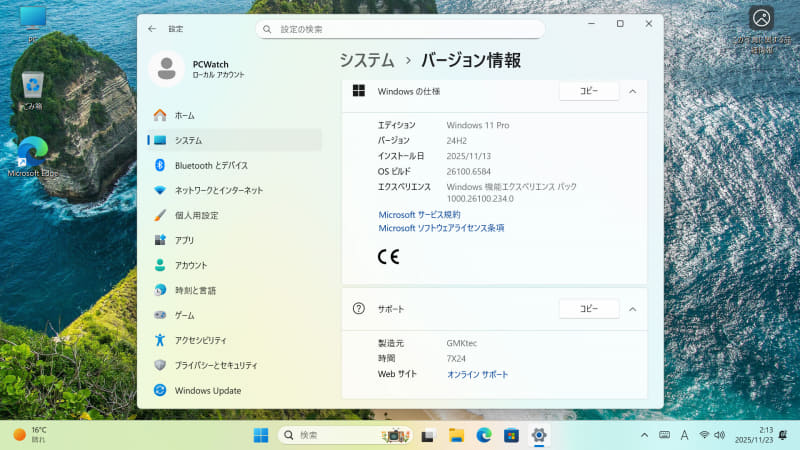The height and width of the screenshot is (450, 800).
Task: Copy the サポート details
Action: (589, 309)
